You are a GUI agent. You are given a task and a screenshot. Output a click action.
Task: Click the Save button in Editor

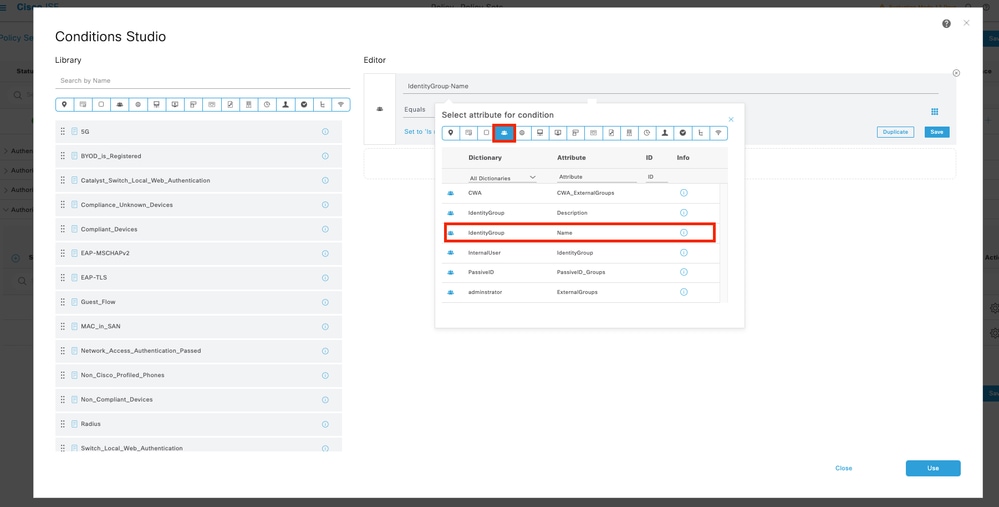coord(937,132)
